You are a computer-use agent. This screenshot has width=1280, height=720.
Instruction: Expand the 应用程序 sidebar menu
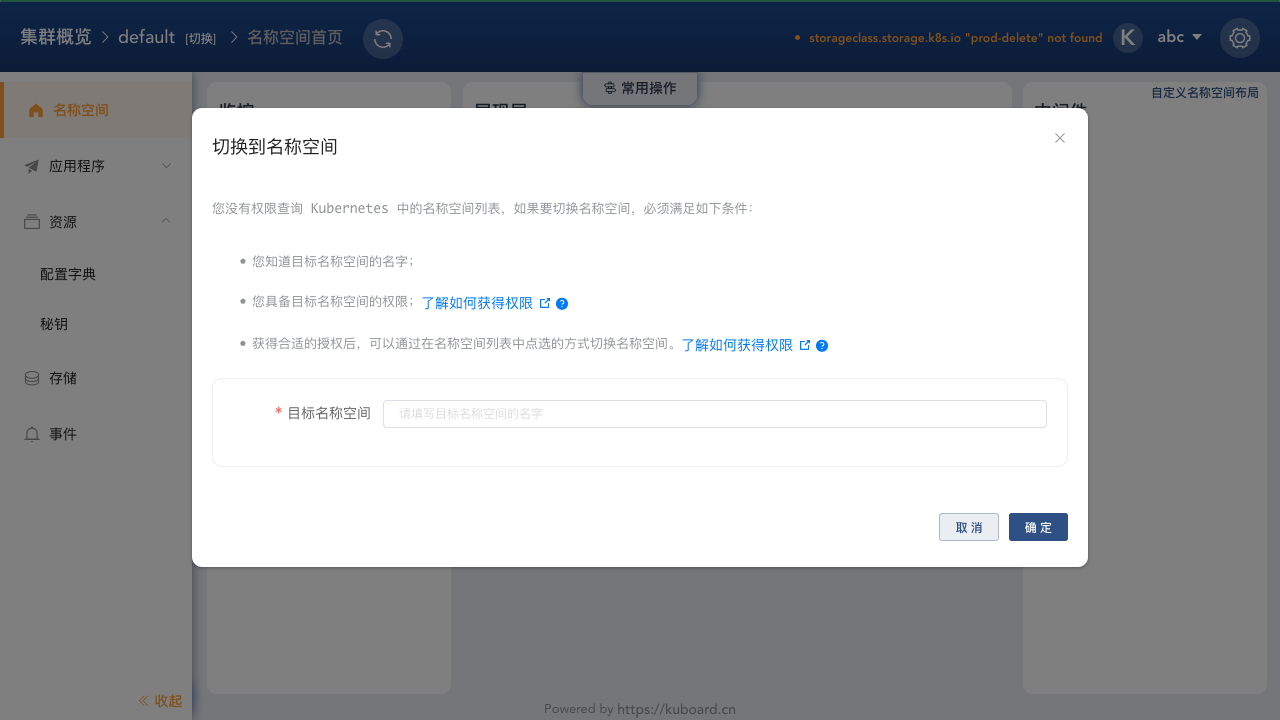(x=96, y=166)
